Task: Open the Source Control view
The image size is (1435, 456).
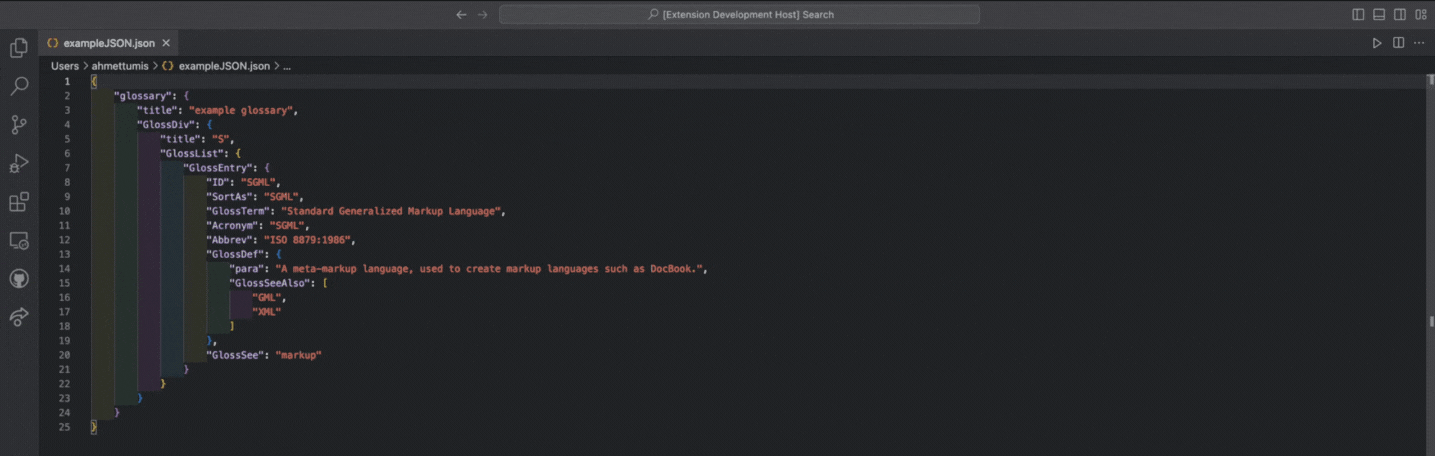Action: pyautogui.click(x=18, y=125)
